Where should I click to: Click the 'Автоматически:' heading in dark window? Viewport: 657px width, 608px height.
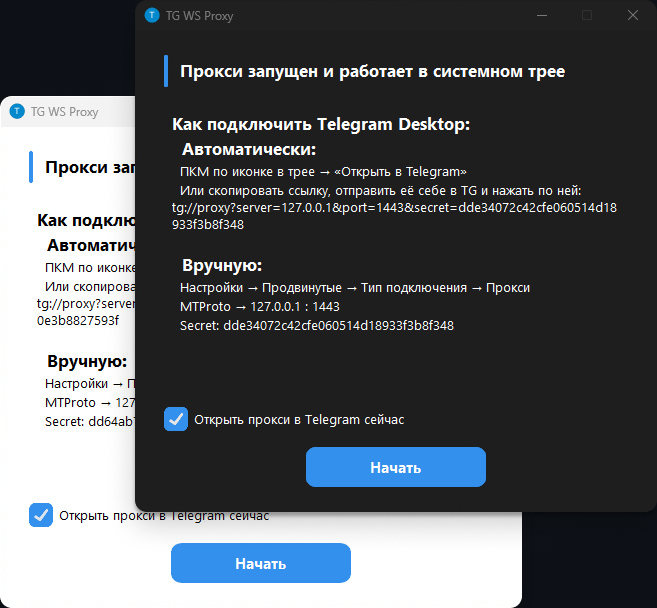[249, 149]
